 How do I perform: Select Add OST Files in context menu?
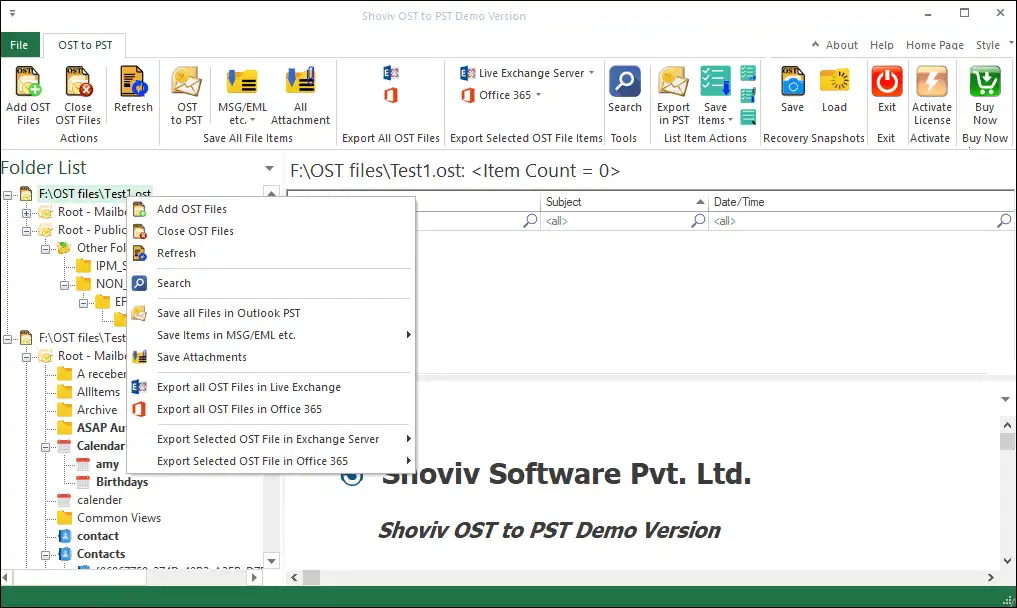tap(271, 209)
